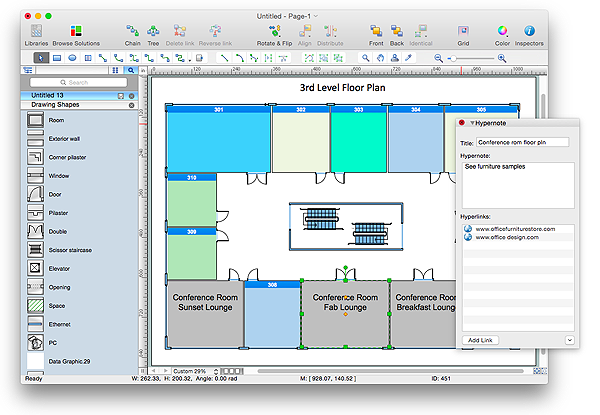Select the Chain connection mode
The width and height of the screenshot is (600, 415).
click(x=132, y=31)
